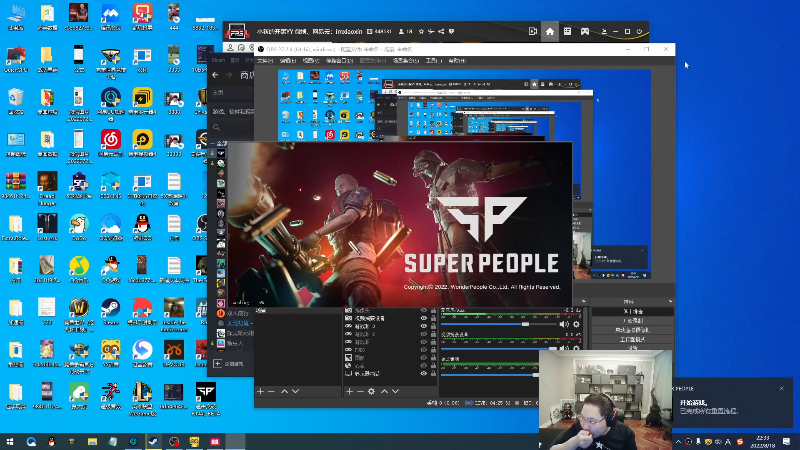The height and width of the screenshot is (450, 800).
Task: Remove scene with minus in OBS Scenes panel
Action: point(271,391)
